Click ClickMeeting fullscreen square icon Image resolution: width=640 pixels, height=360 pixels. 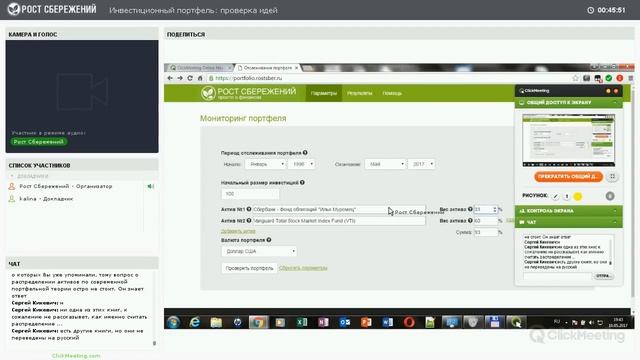[612, 176]
